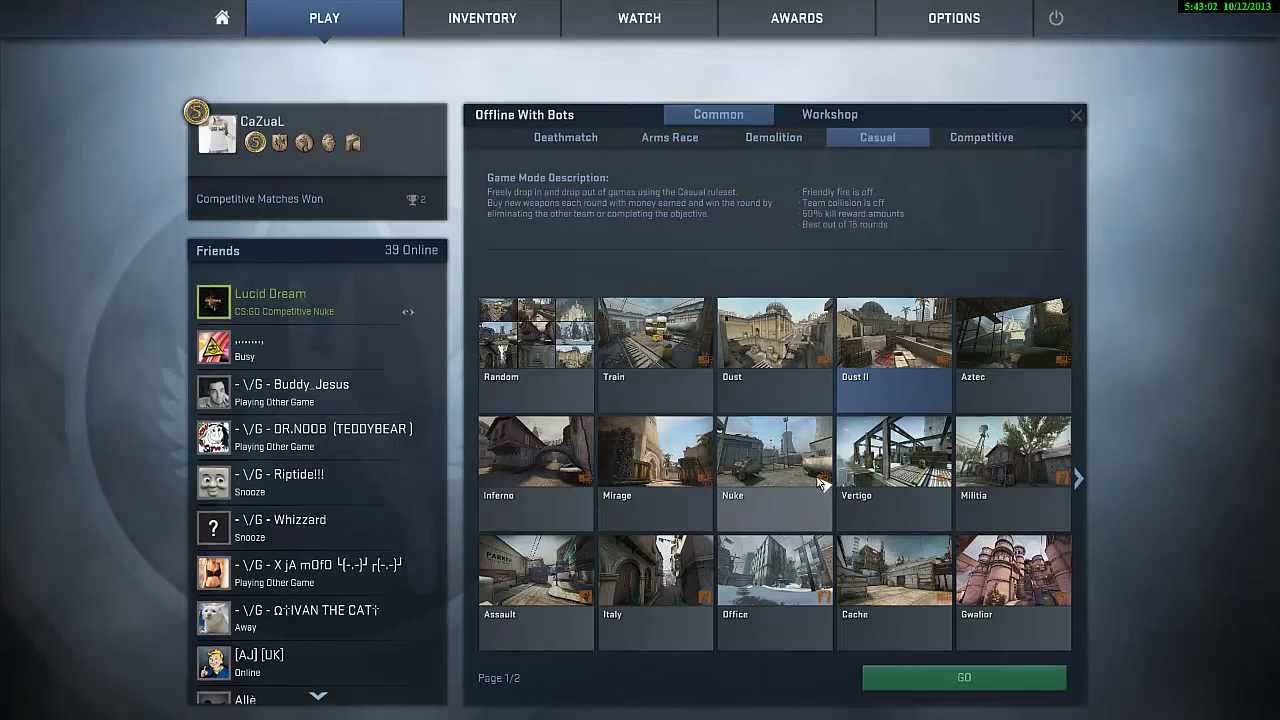Click Riptide!!!'s avatar
The height and width of the screenshot is (720, 1280).
[x=213, y=482]
